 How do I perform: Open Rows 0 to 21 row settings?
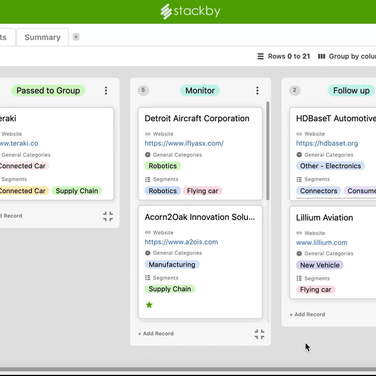(x=284, y=56)
